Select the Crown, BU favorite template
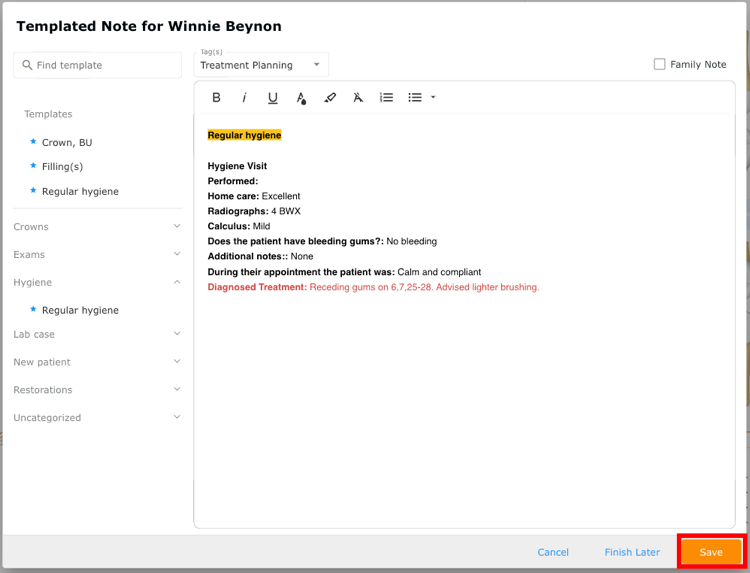Screen dimensions: 750x573 (67, 143)
